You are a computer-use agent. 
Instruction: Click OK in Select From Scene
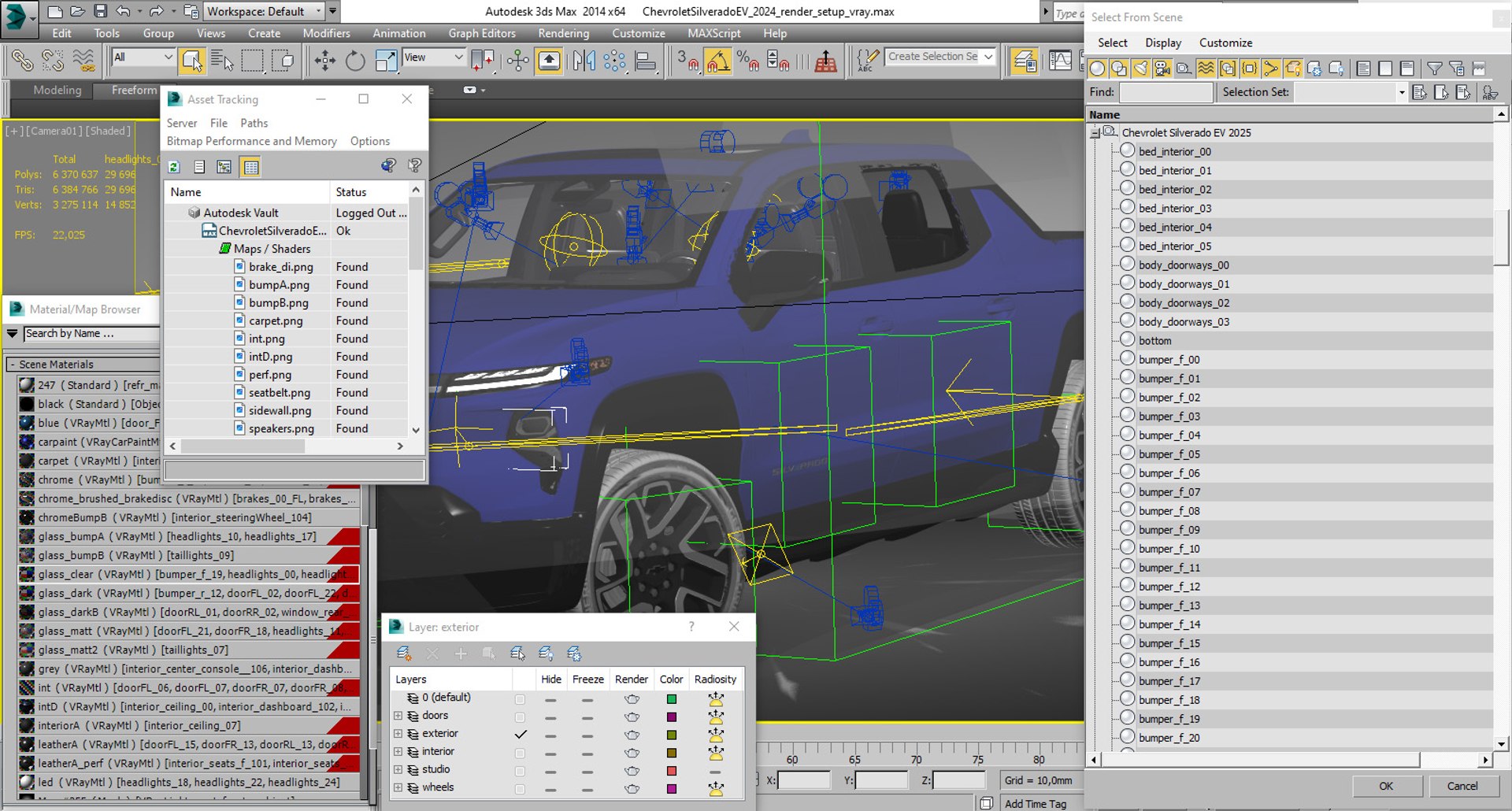[x=1386, y=786]
